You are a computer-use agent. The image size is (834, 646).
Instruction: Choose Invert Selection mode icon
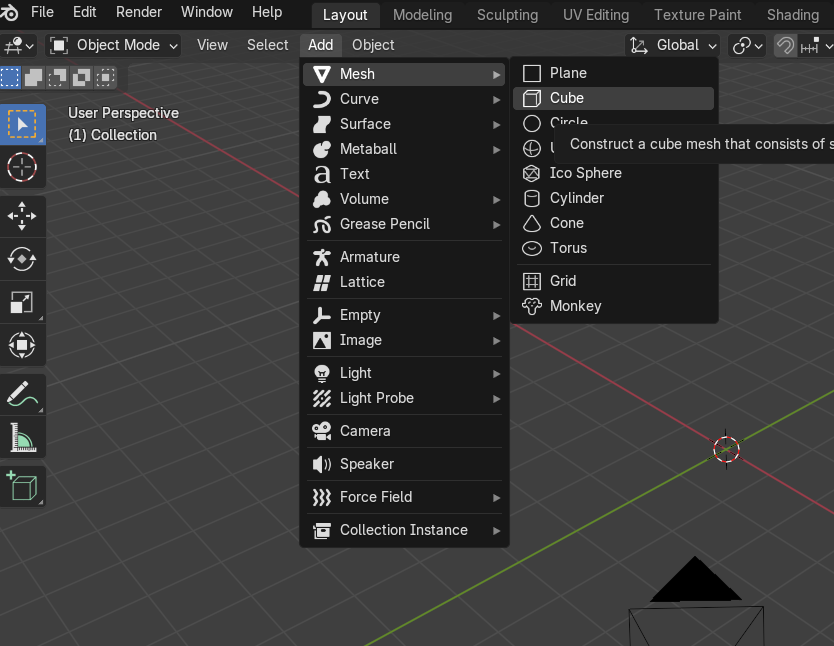(81, 77)
